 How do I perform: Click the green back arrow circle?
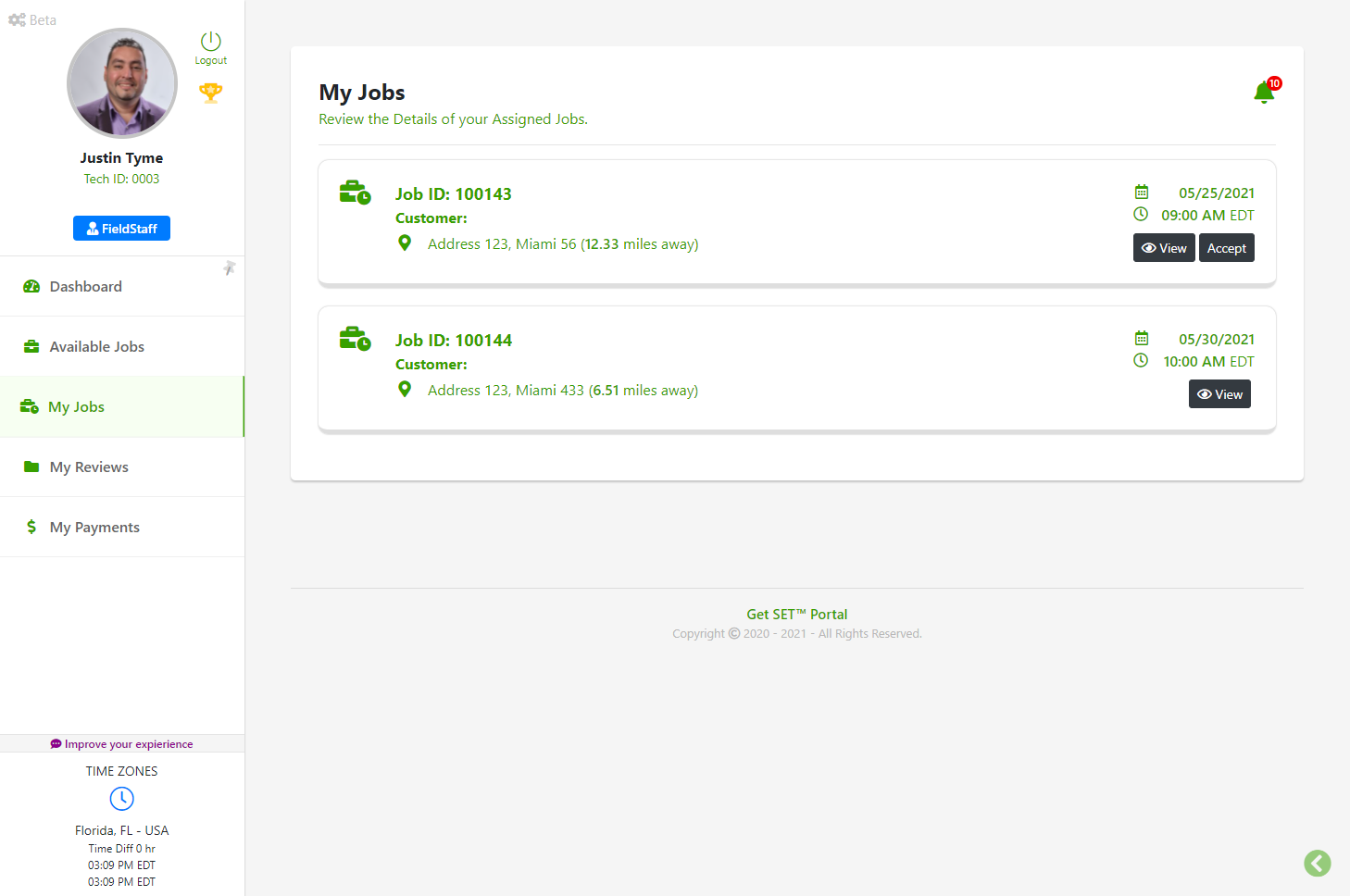point(1317,863)
